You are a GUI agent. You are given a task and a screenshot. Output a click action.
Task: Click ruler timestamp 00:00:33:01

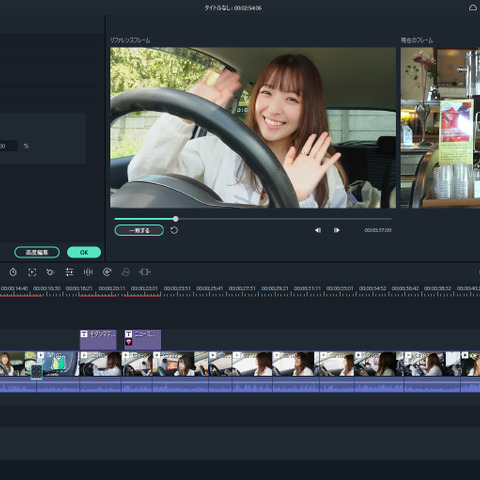click(340, 288)
